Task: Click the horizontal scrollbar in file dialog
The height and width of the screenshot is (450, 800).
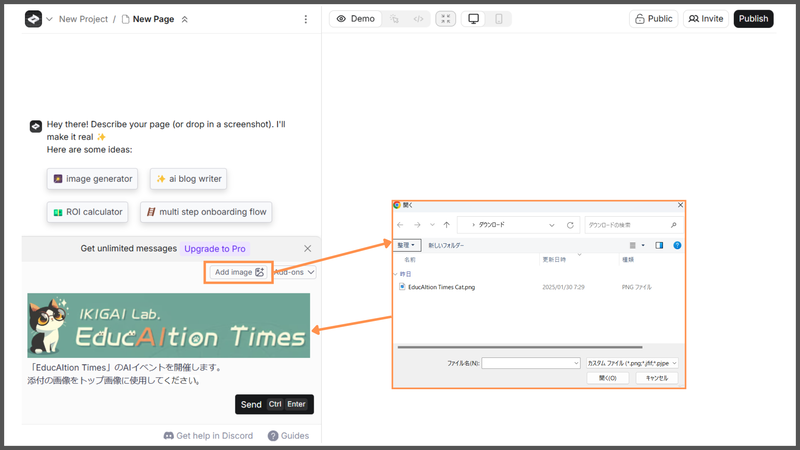Action: tap(519, 347)
